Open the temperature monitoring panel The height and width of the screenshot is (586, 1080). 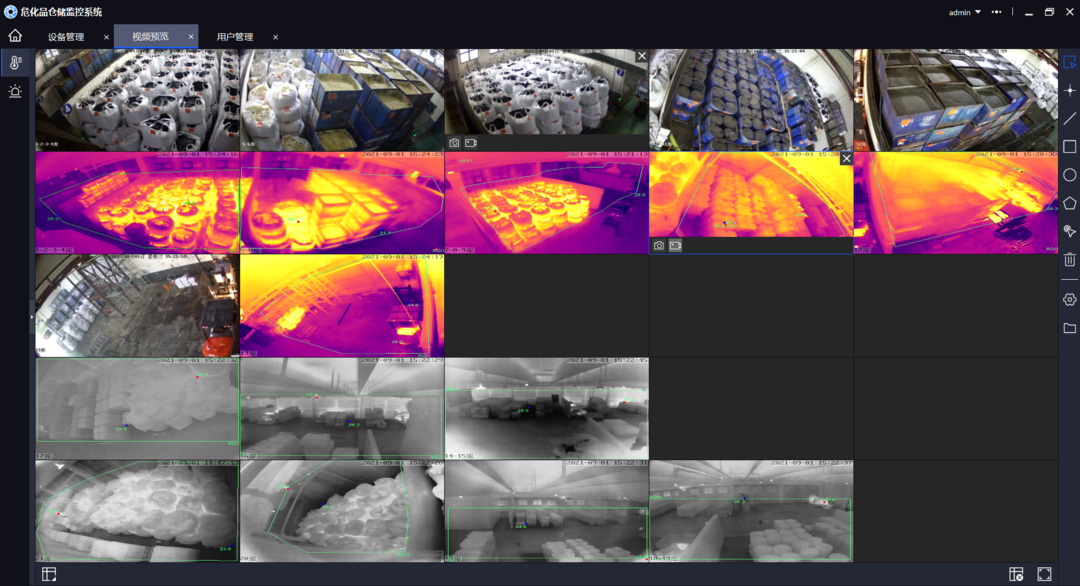point(14,61)
